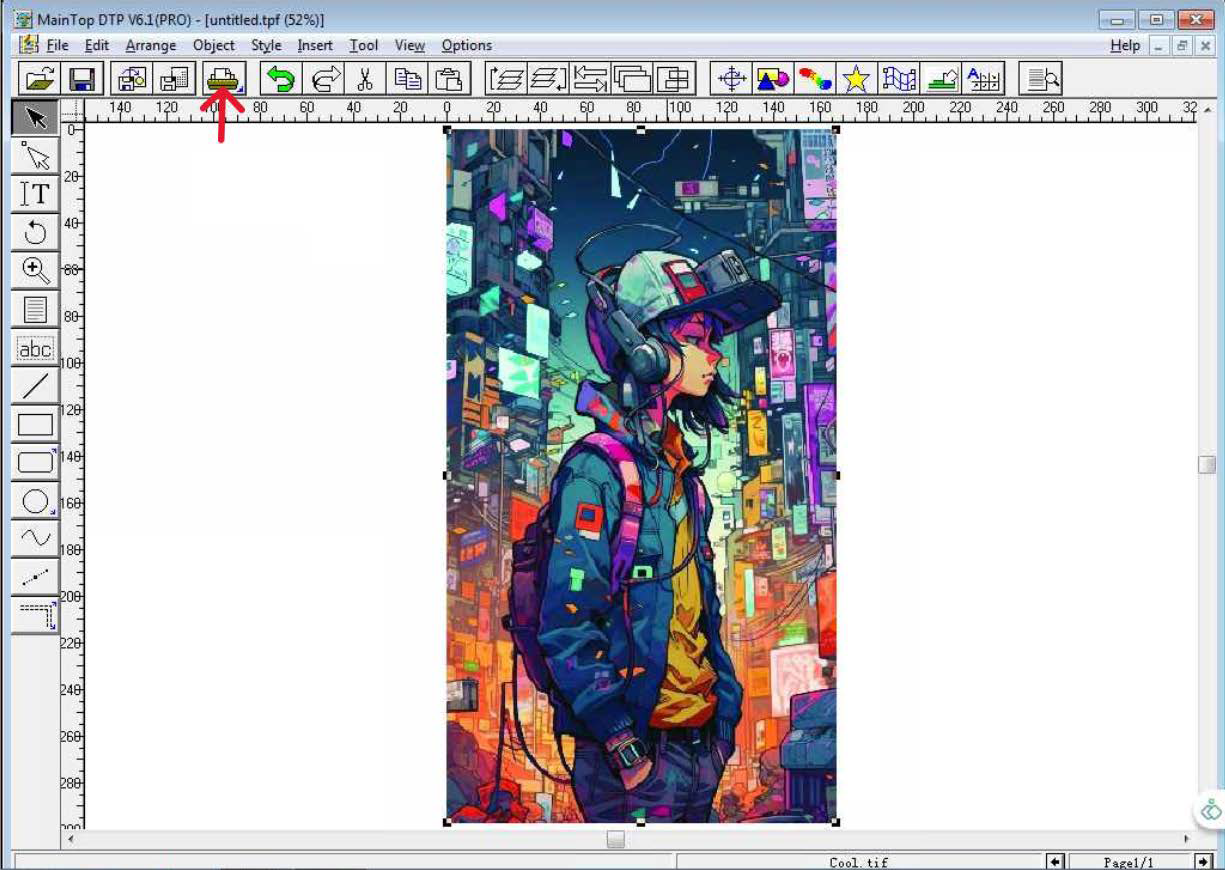
Task: Click the inner document restore button
Action: (x=1182, y=45)
